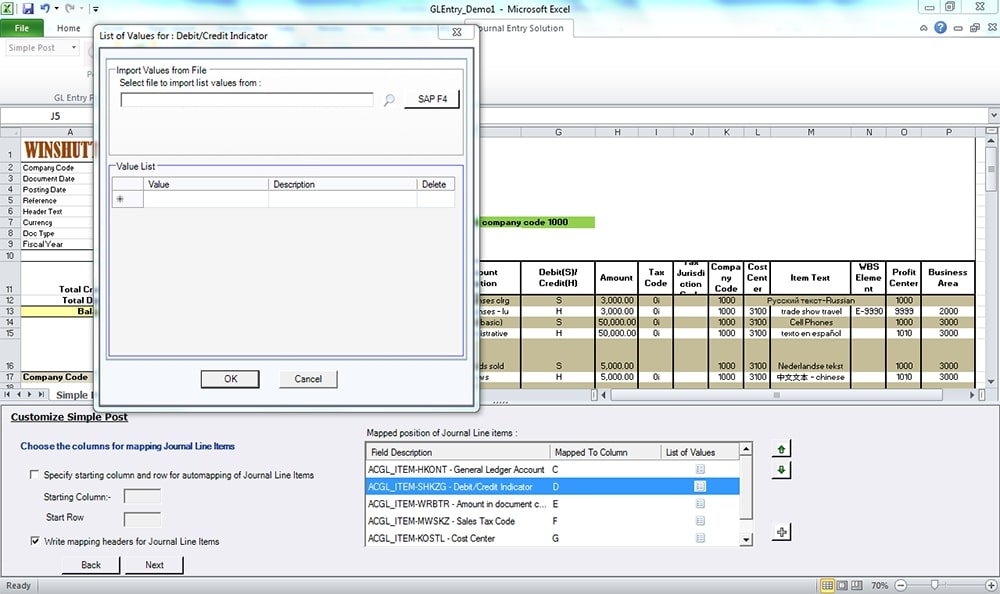Click the plus icon to add field
1000x594 pixels.
tap(782, 531)
